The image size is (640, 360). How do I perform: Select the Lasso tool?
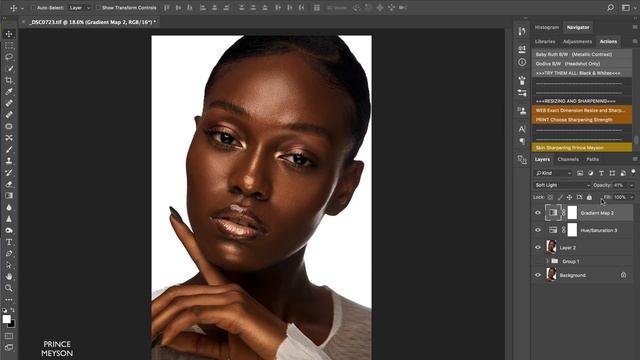9,57
